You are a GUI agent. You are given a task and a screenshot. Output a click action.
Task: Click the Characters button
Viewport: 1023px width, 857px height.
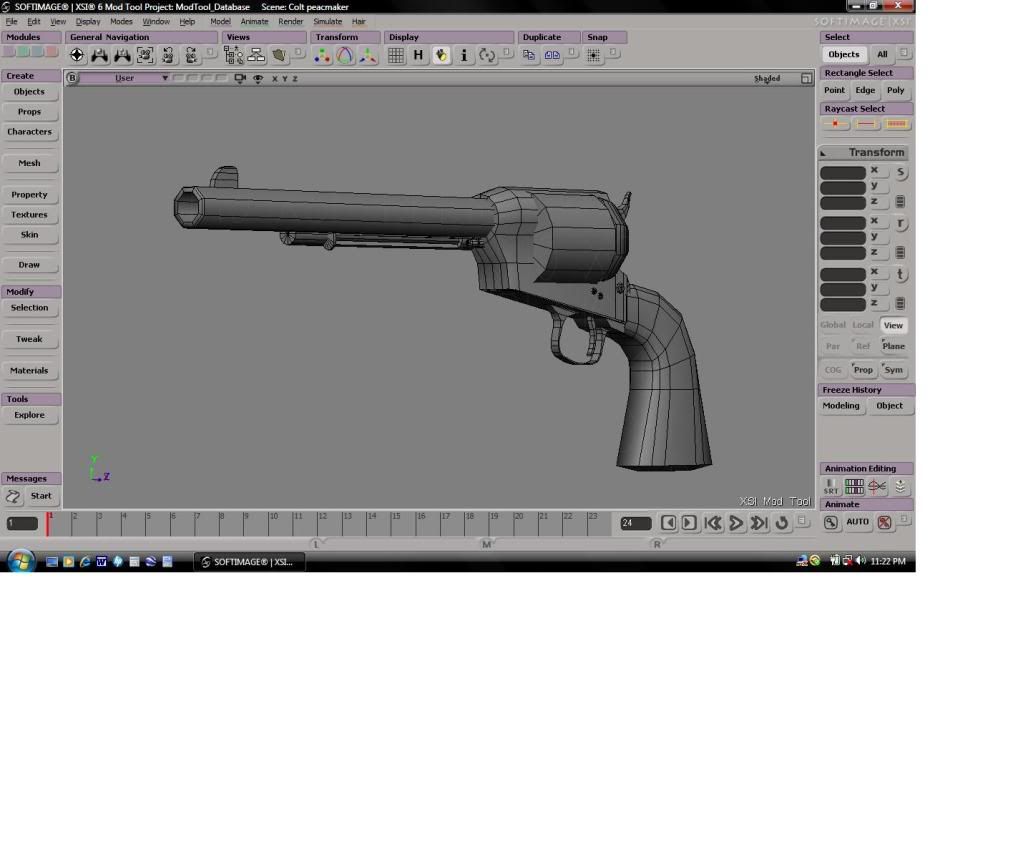(x=29, y=132)
